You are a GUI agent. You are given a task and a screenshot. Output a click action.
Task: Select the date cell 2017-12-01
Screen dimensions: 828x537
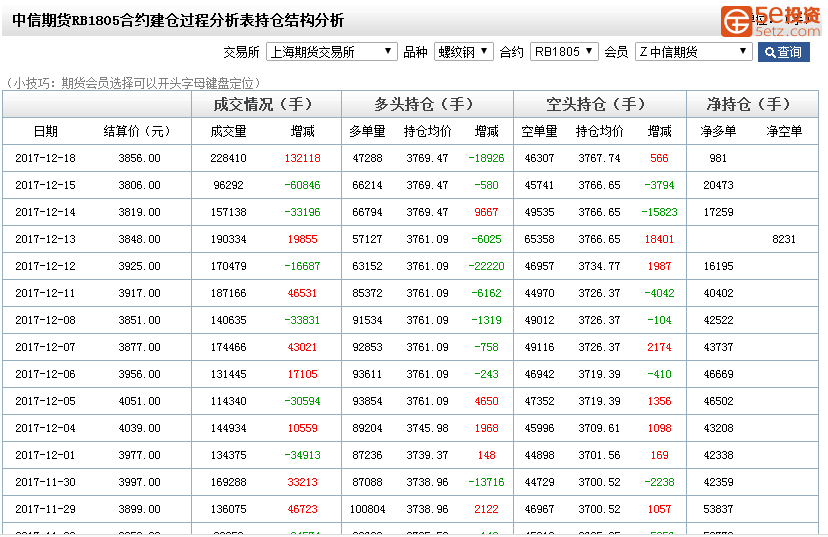45,455
